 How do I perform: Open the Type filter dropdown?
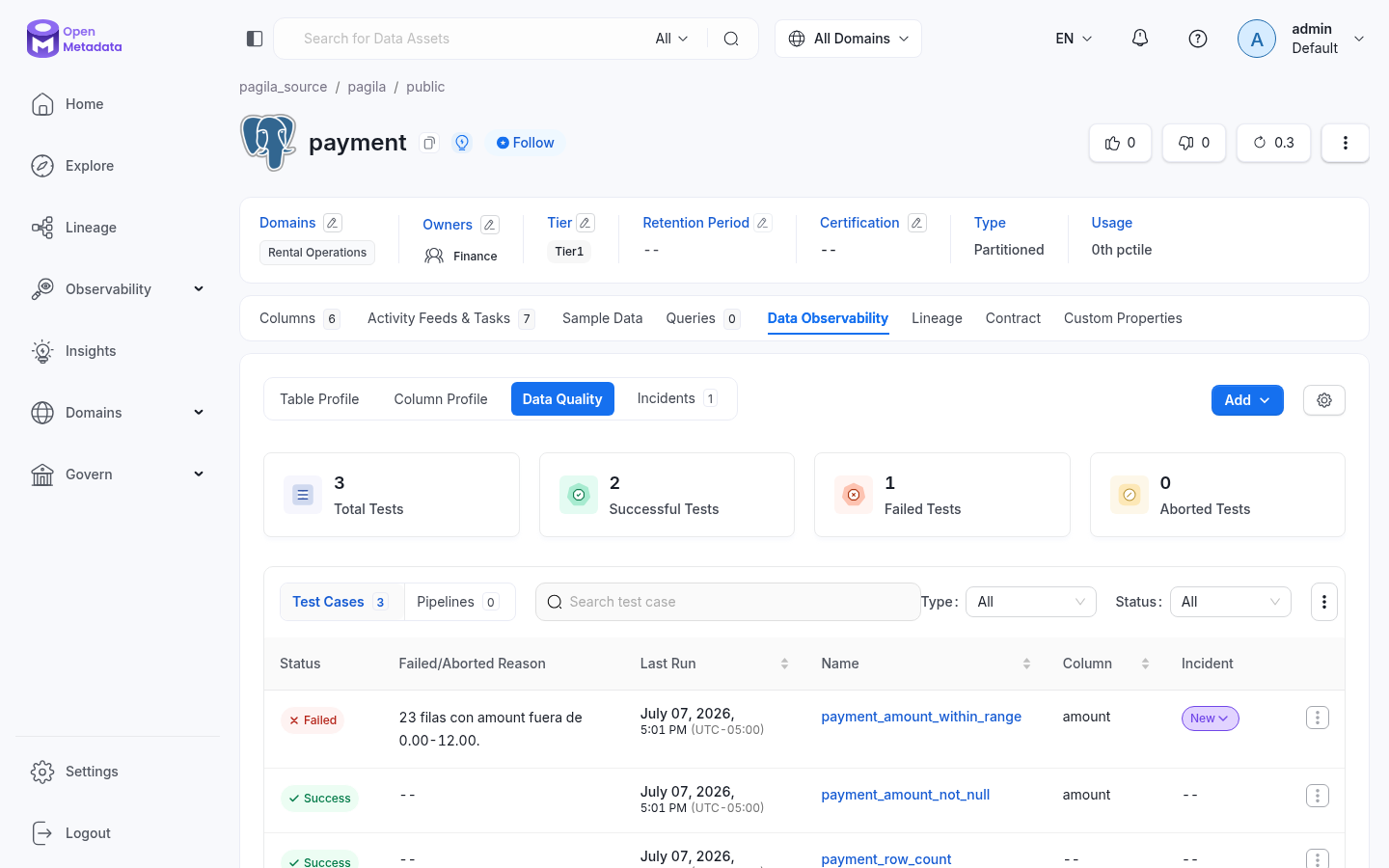pyautogui.click(x=1031, y=602)
